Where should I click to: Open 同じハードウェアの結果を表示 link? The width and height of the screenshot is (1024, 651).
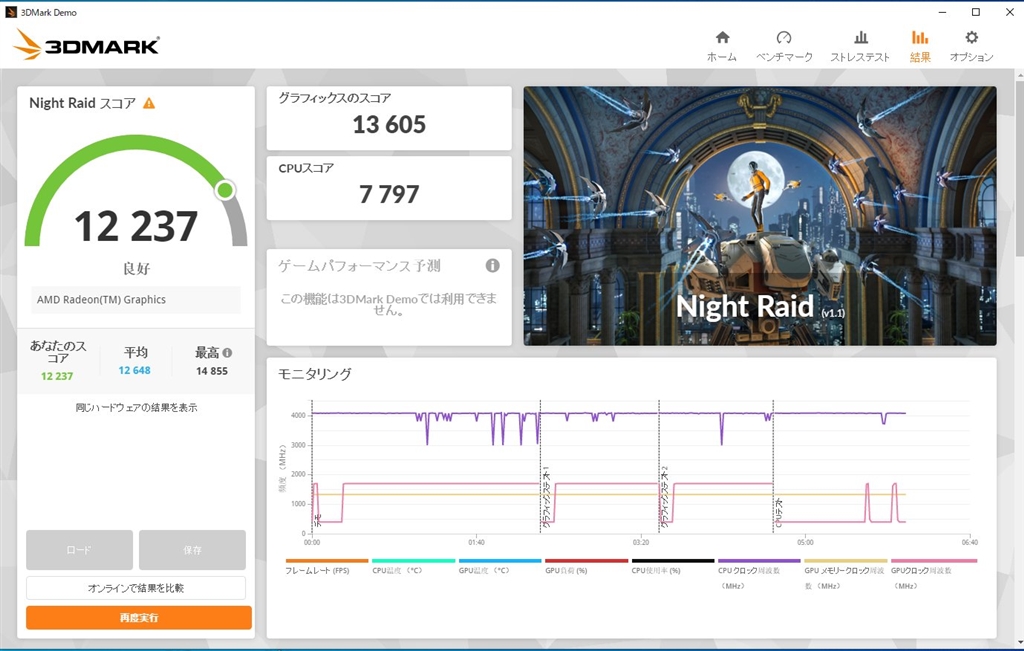[x=136, y=407]
